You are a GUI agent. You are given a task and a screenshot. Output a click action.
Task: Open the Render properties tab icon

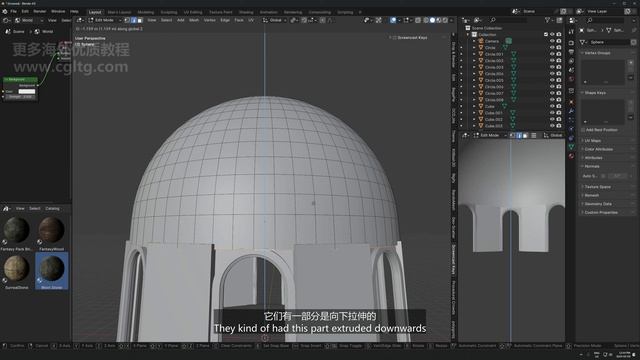(x=571, y=42)
